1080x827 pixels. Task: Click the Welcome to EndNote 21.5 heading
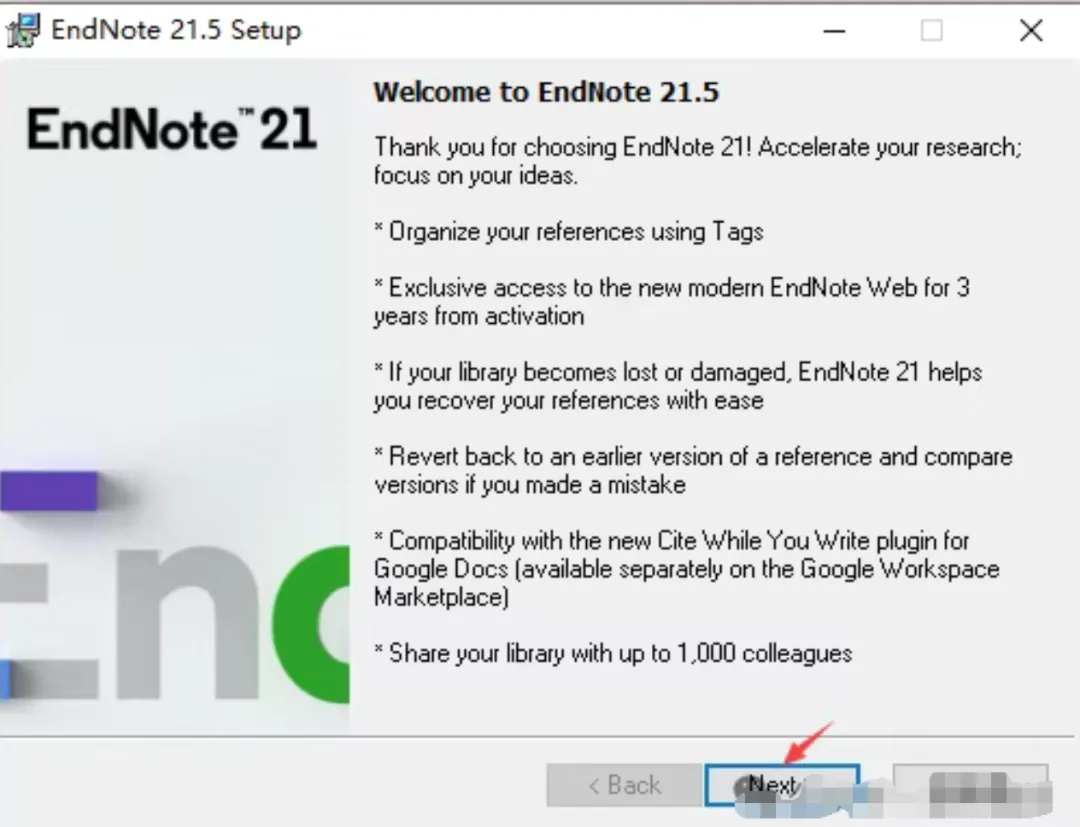coord(546,92)
